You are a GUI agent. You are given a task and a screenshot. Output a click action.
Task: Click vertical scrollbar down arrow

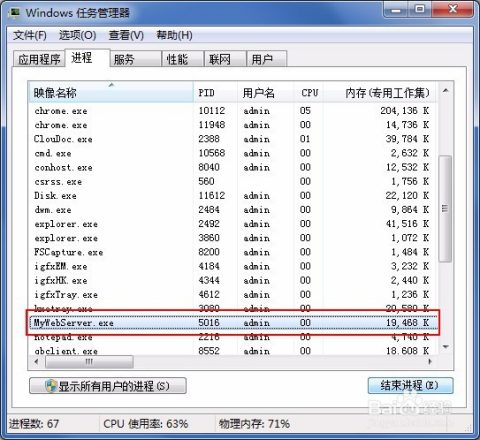pyautogui.click(x=446, y=347)
